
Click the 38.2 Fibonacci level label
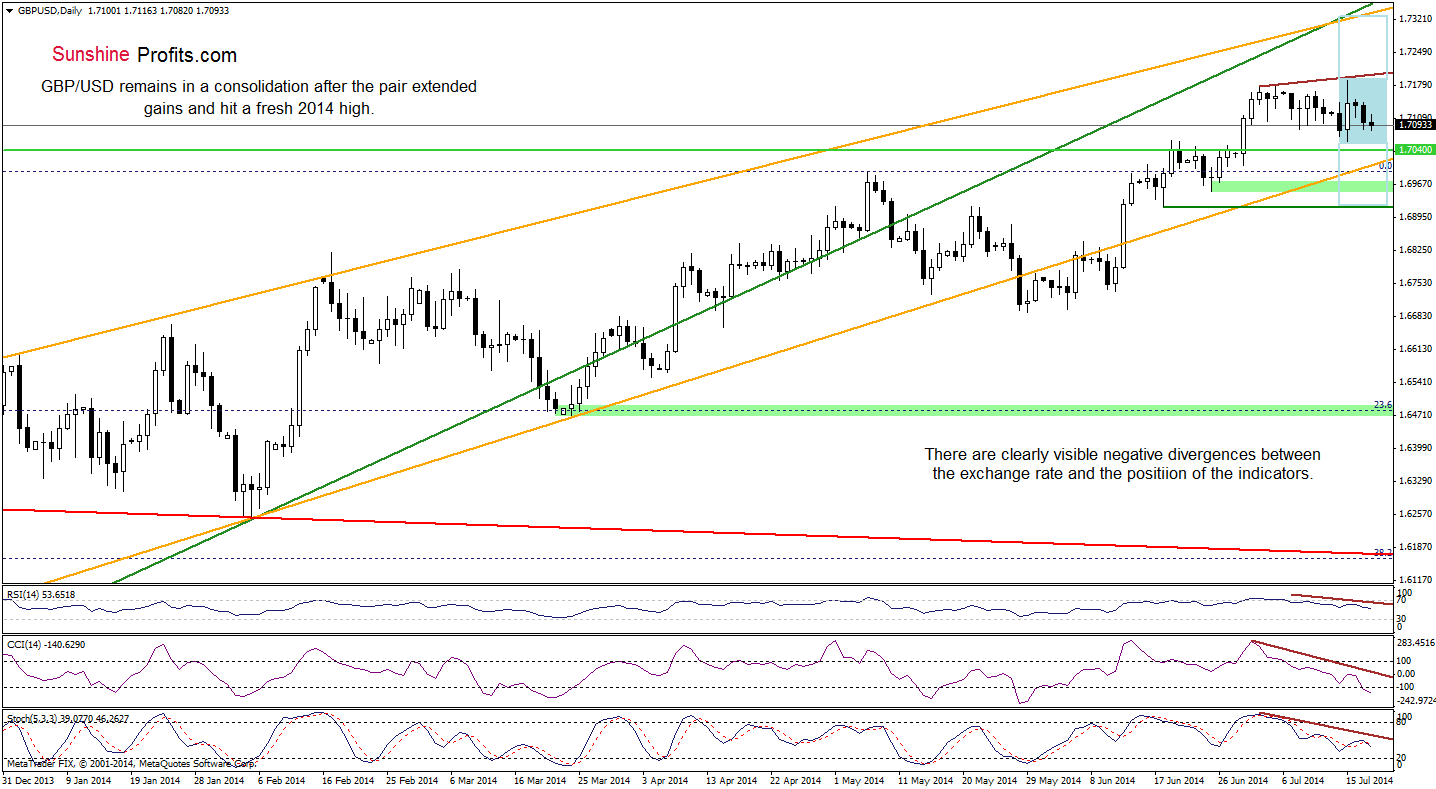pos(1382,552)
